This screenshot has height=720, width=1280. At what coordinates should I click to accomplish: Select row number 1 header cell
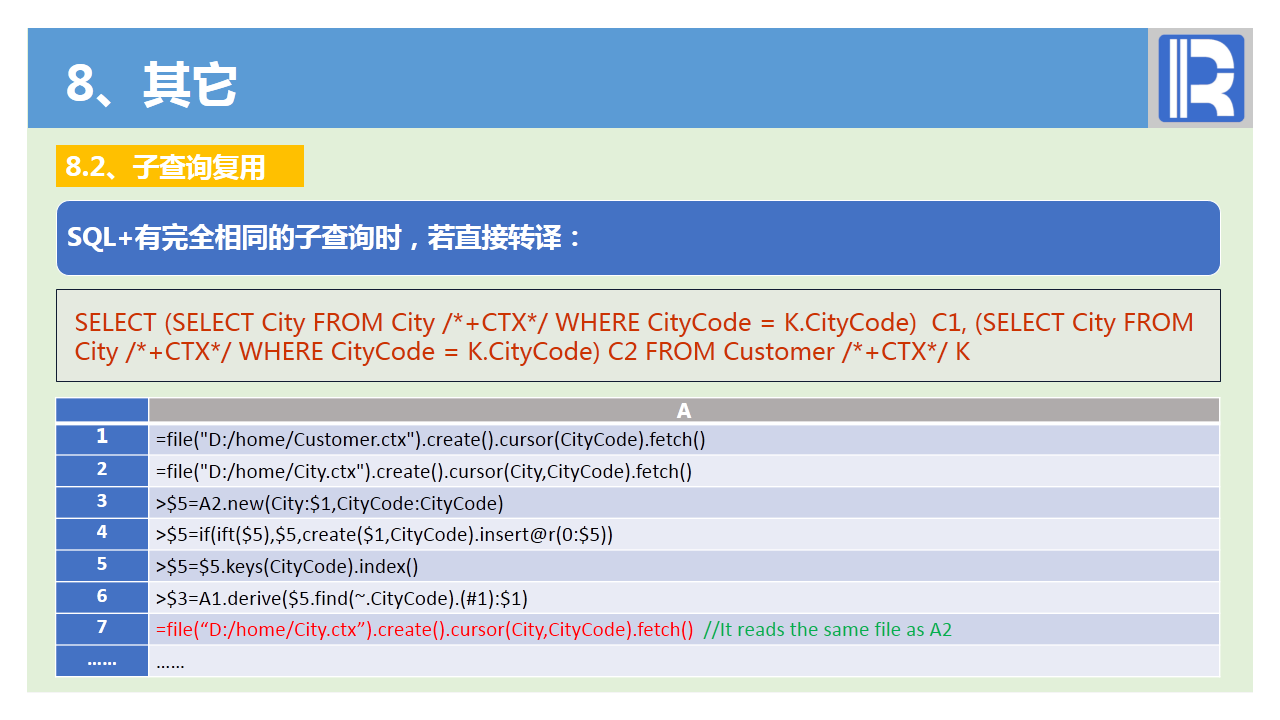[102, 439]
